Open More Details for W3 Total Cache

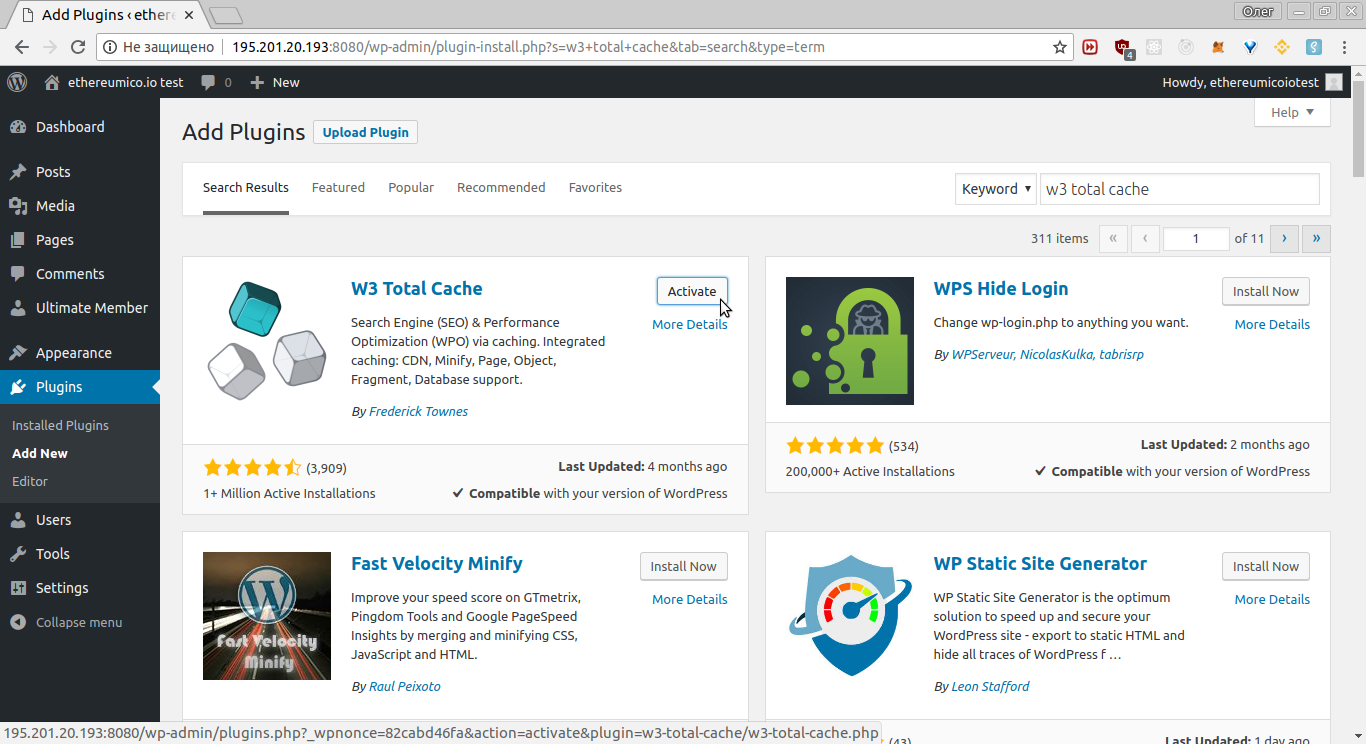pos(690,324)
